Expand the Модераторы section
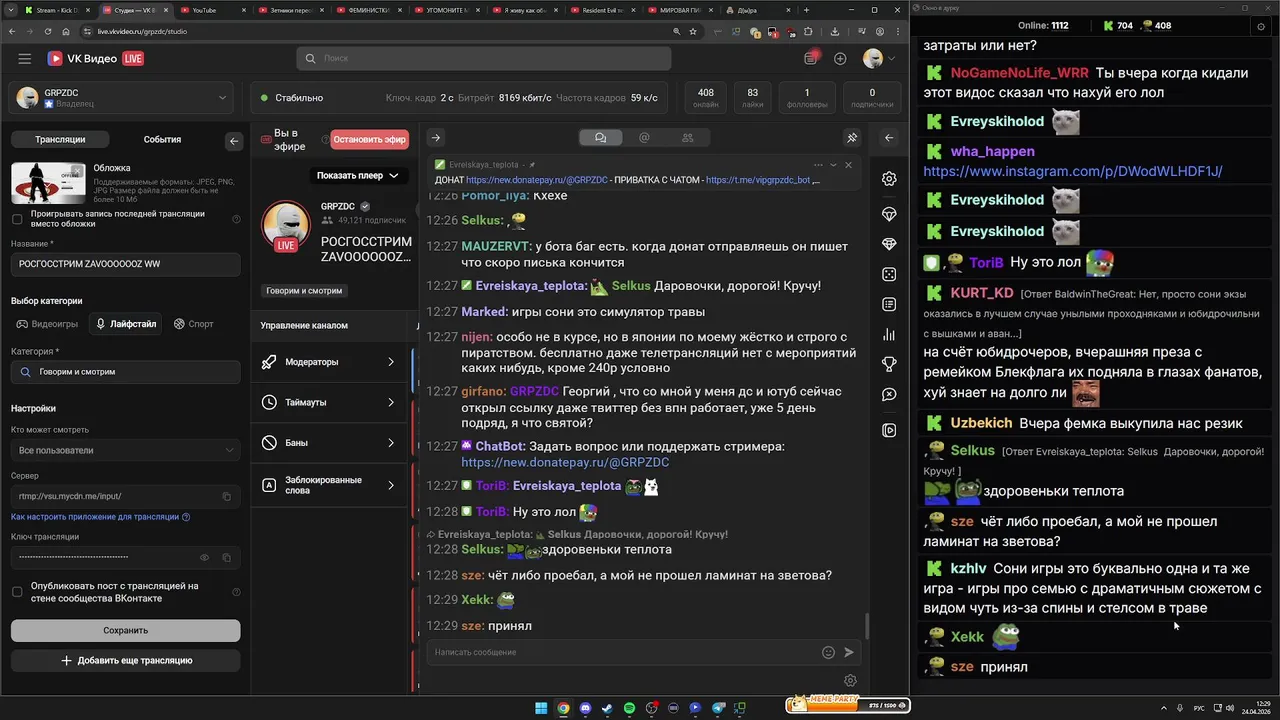The height and width of the screenshot is (720, 1280). [330, 362]
